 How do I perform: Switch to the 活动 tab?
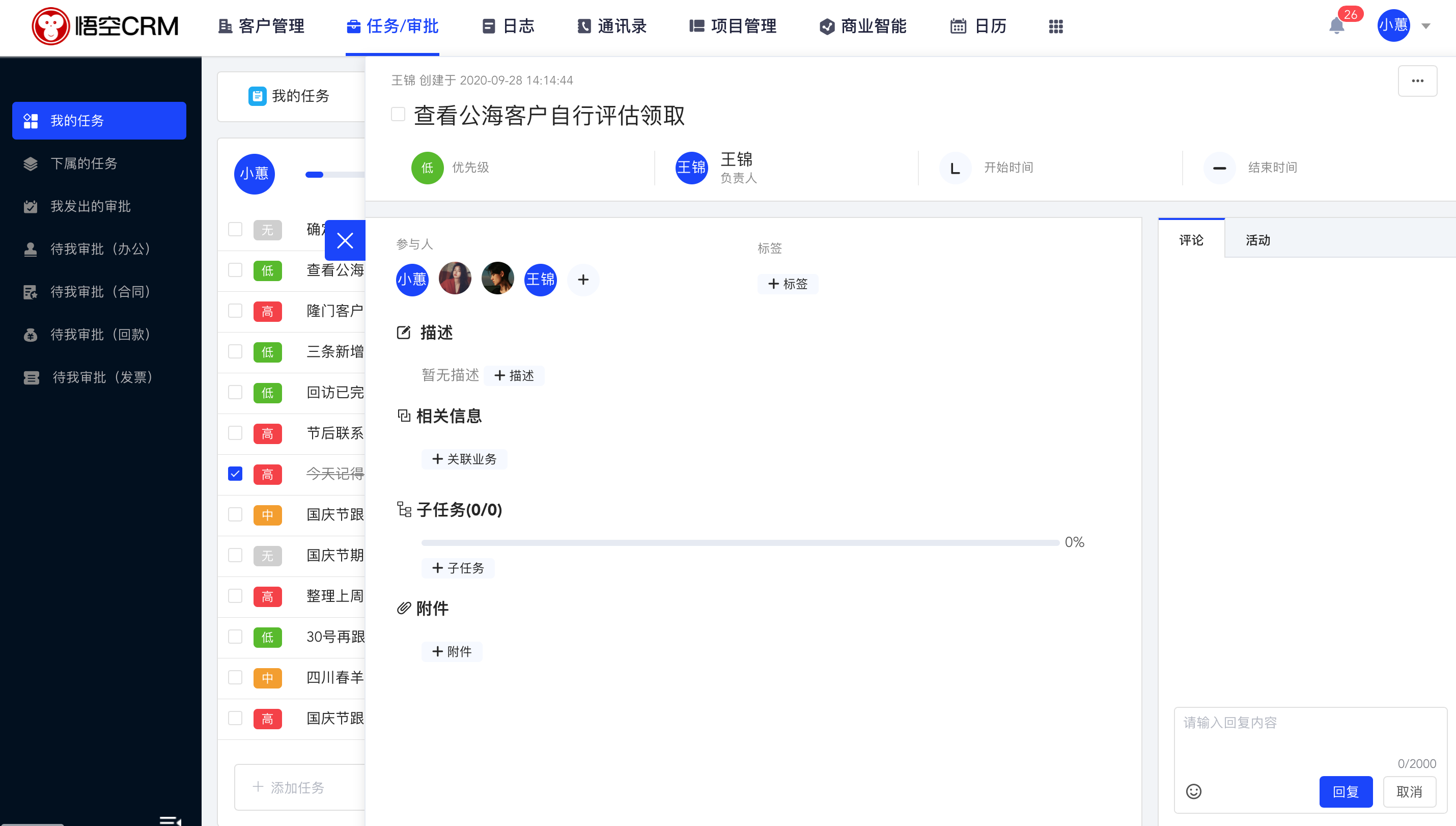coord(1257,240)
